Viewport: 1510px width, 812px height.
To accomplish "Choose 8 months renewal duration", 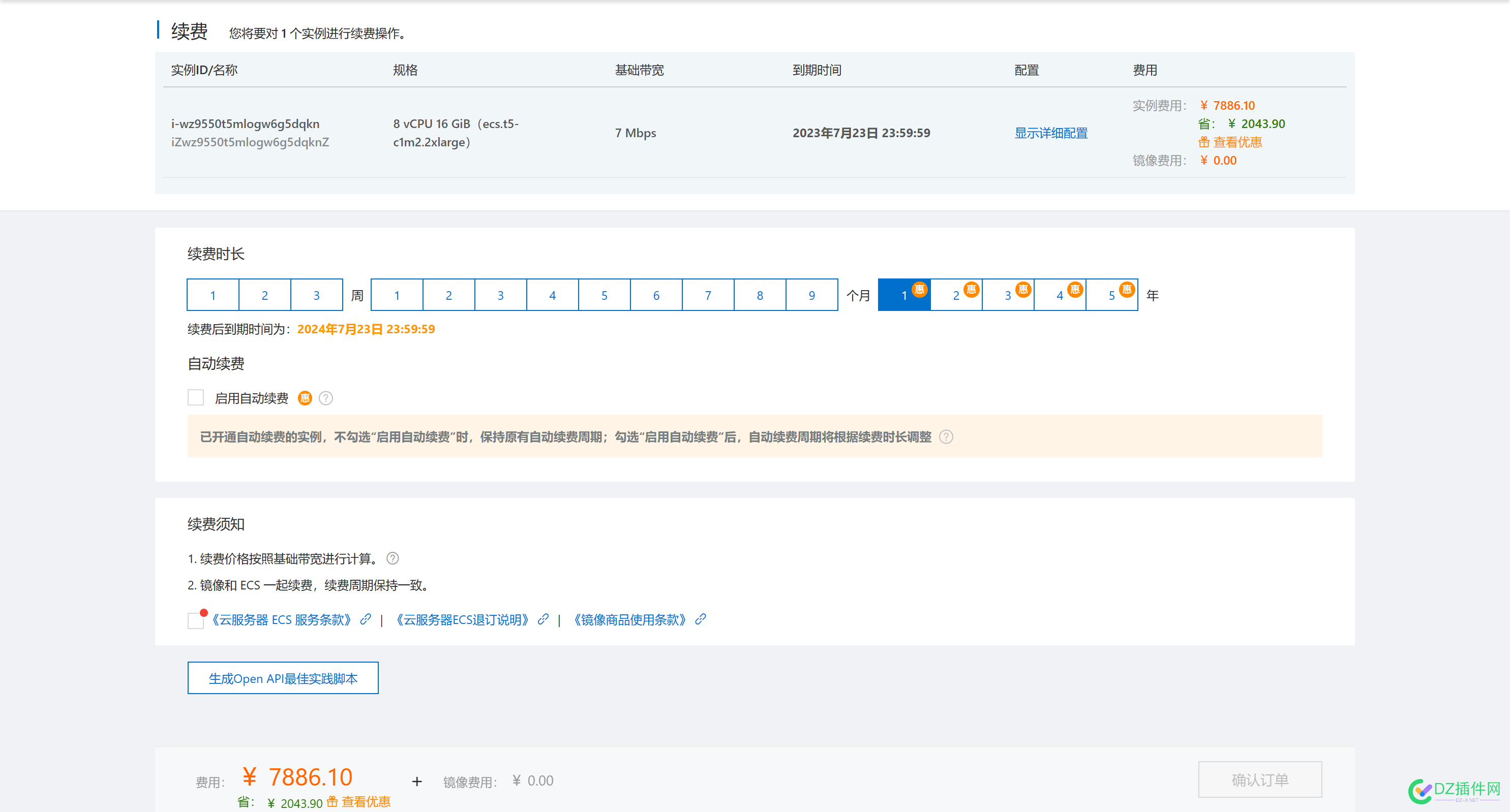I will click(x=760, y=295).
